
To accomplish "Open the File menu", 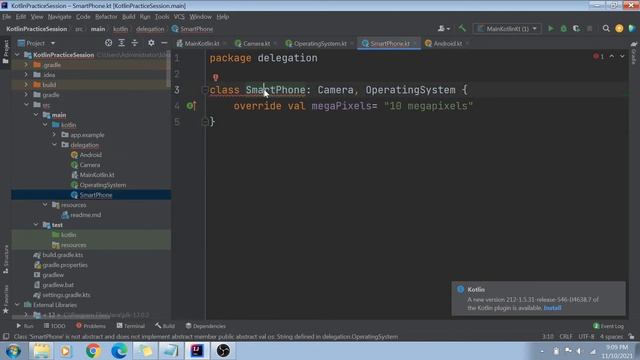I will pos(7,17).
